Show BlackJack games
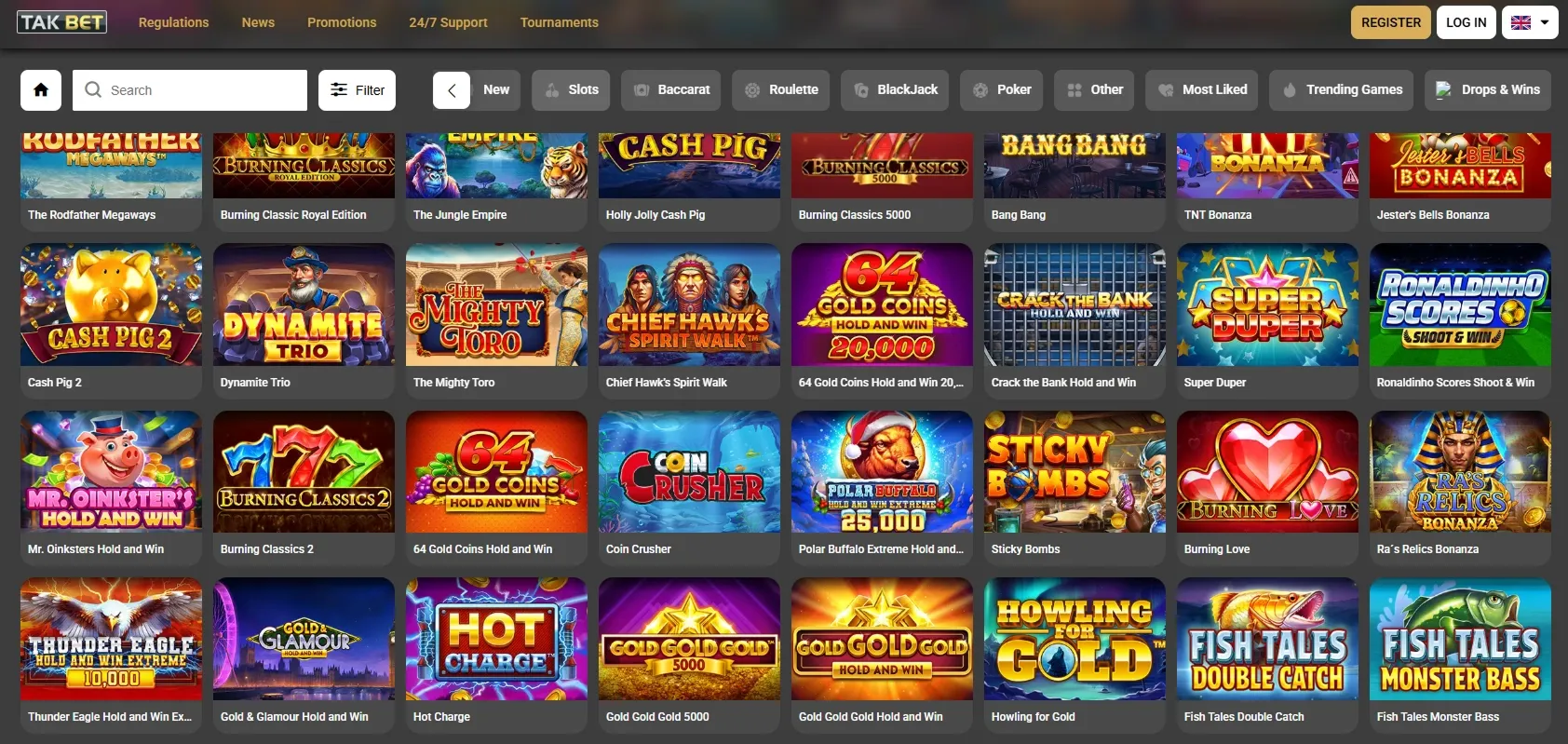 point(895,90)
